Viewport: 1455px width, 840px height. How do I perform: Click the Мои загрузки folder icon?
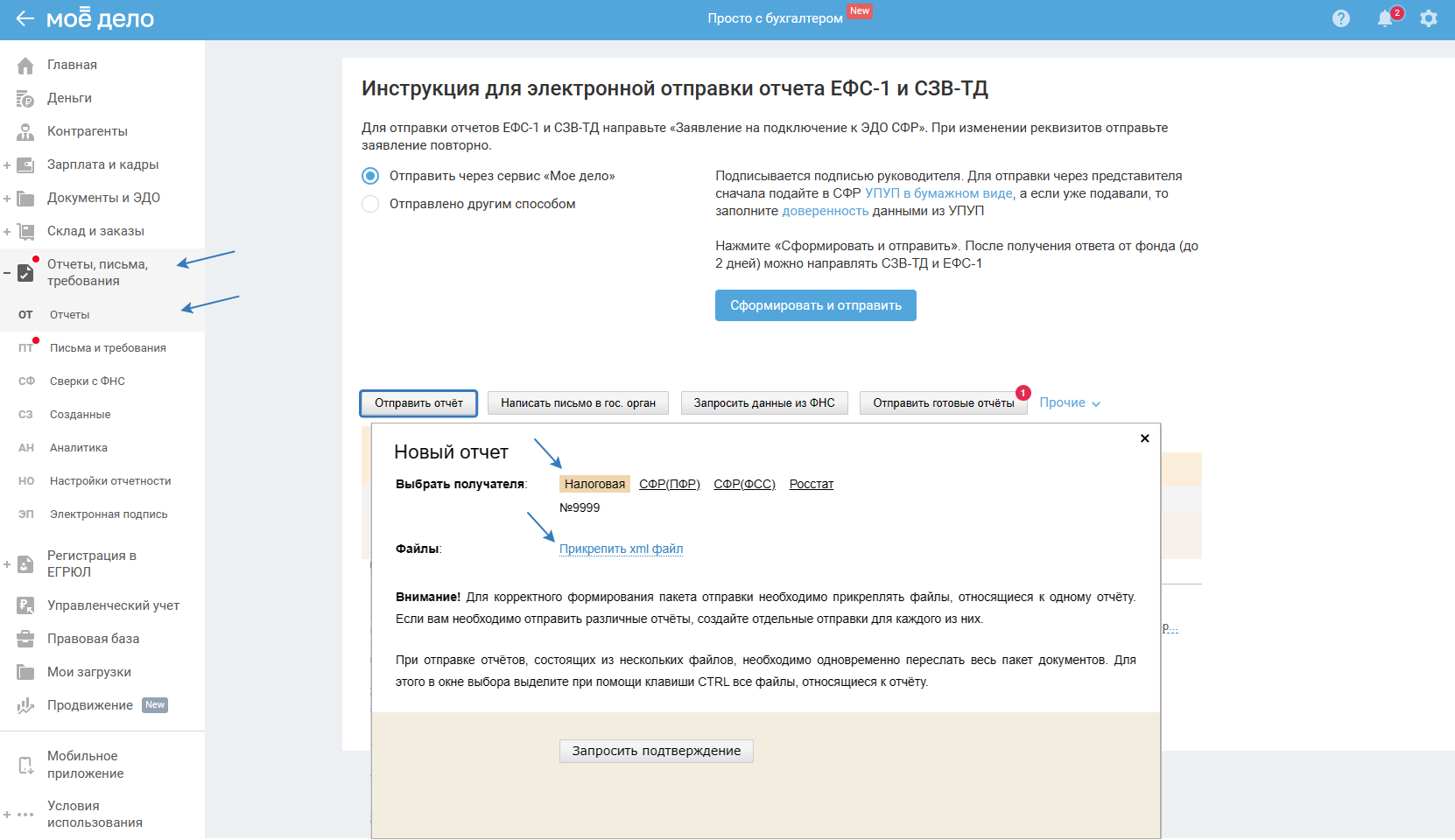25,672
